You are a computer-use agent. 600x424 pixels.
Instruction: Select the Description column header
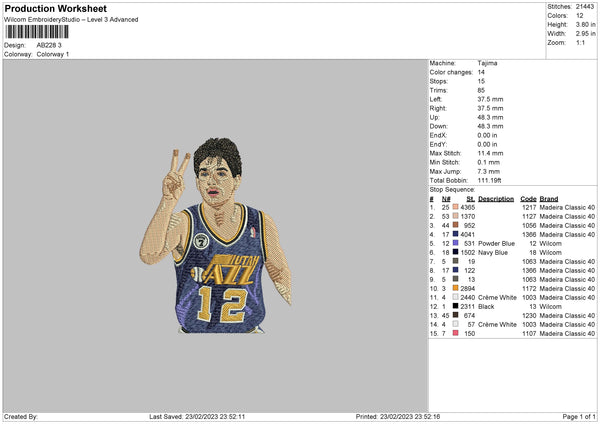pyautogui.click(x=496, y=199)
